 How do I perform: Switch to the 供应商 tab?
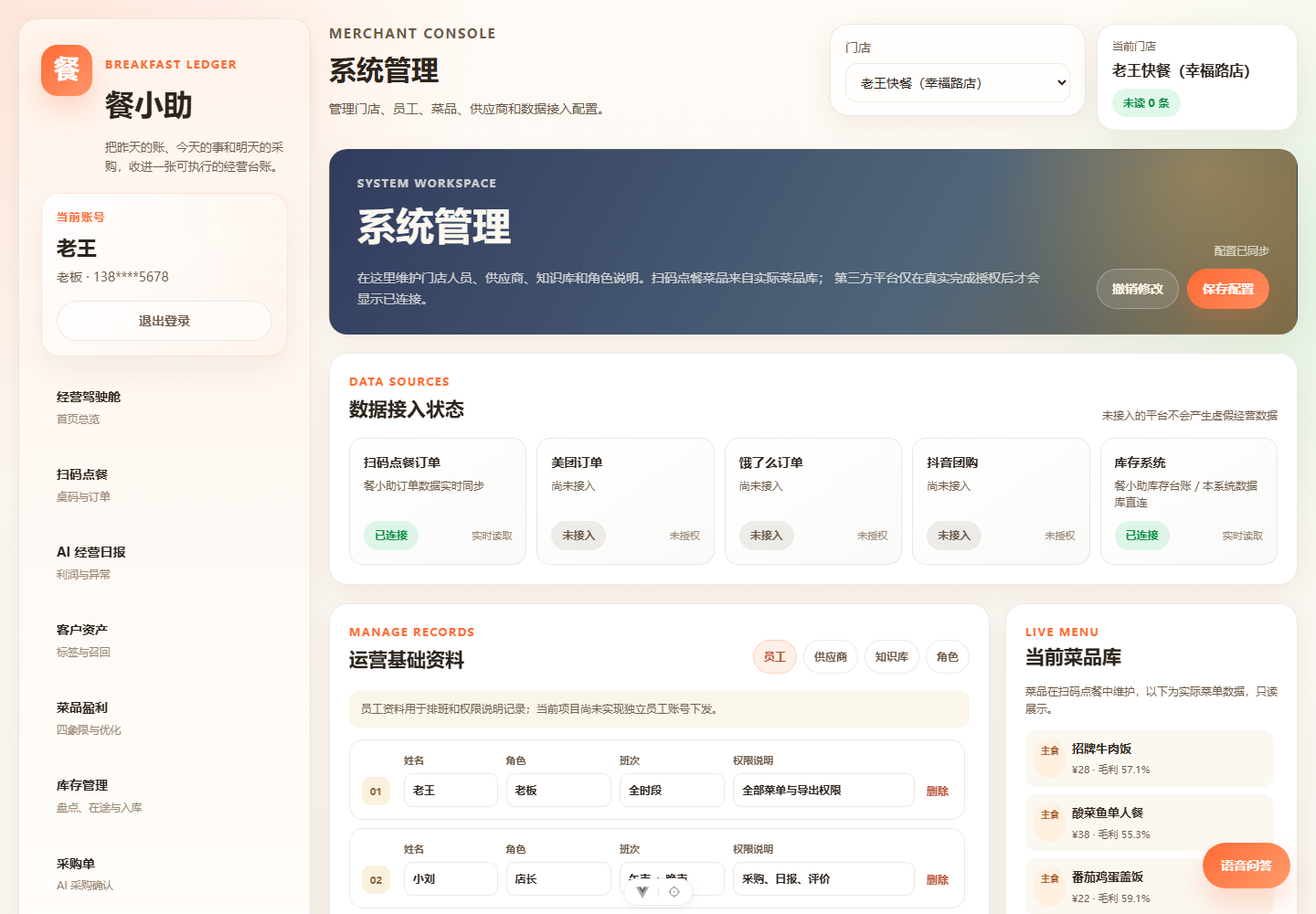pyautogui.click(x=831, y=657)
